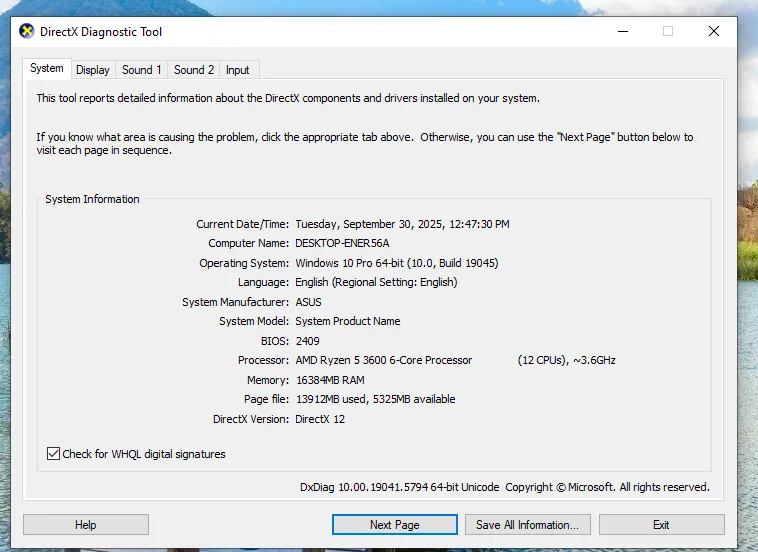Click the 16384MB RAM memory value

click(329, 380)
